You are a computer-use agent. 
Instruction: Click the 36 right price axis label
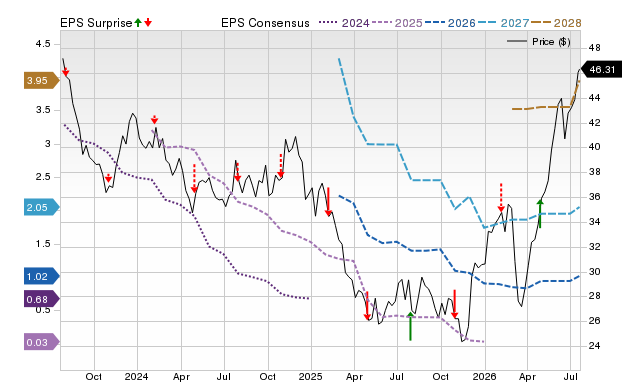click(x=595, y=197)
